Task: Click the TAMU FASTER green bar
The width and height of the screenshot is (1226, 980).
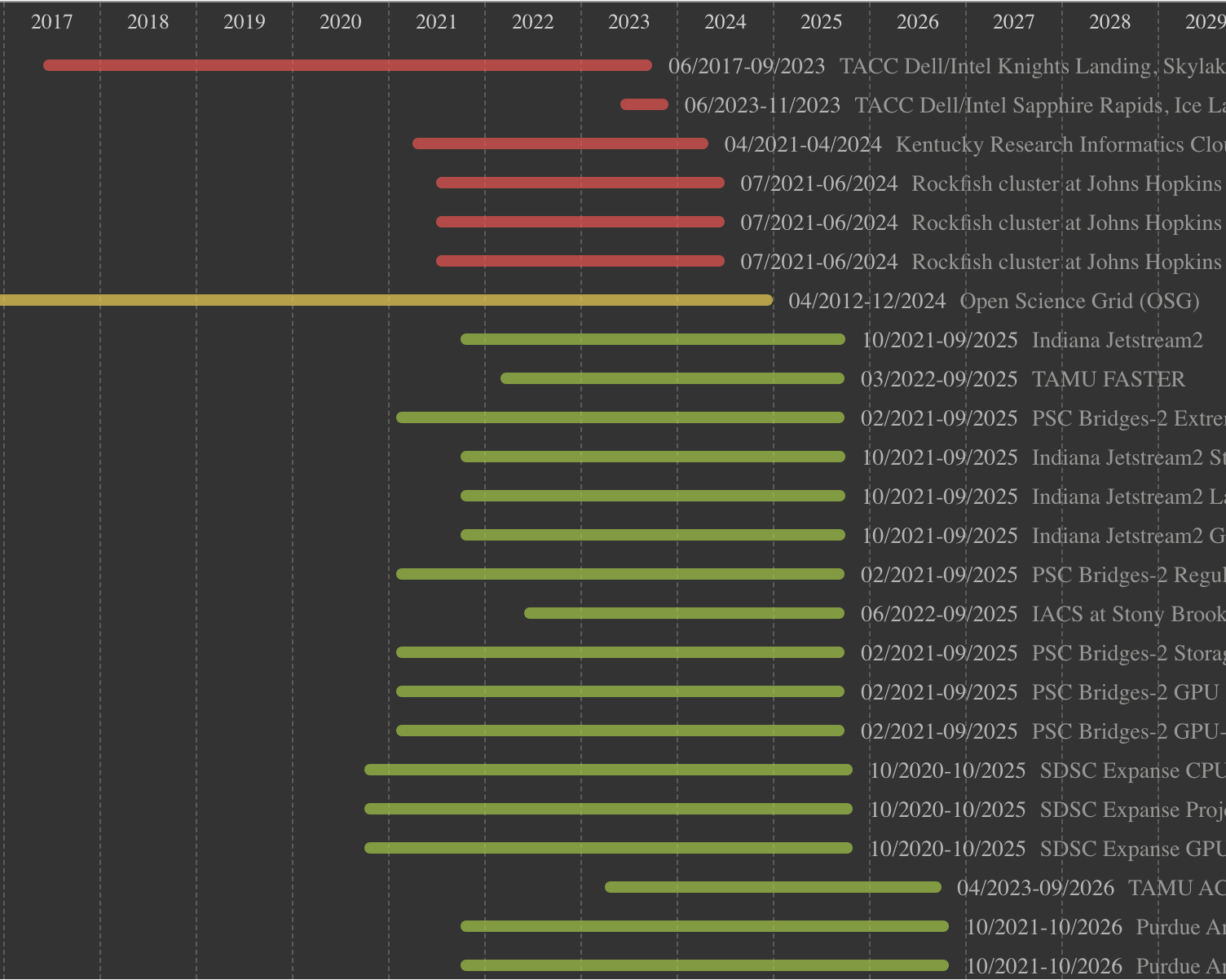Action: [672, 377]
